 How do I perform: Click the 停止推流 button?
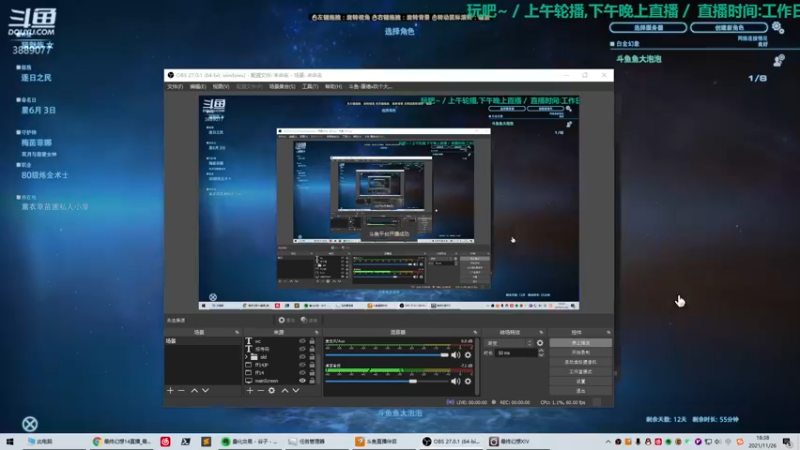[581, 343]
